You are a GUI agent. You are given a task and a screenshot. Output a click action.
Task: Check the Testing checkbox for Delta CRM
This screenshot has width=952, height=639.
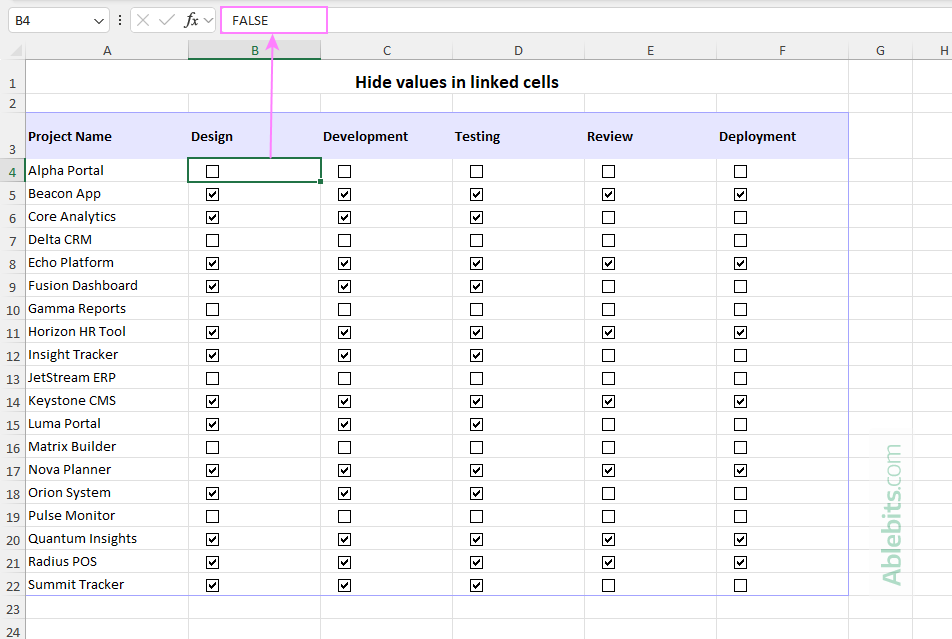(476, 240)
